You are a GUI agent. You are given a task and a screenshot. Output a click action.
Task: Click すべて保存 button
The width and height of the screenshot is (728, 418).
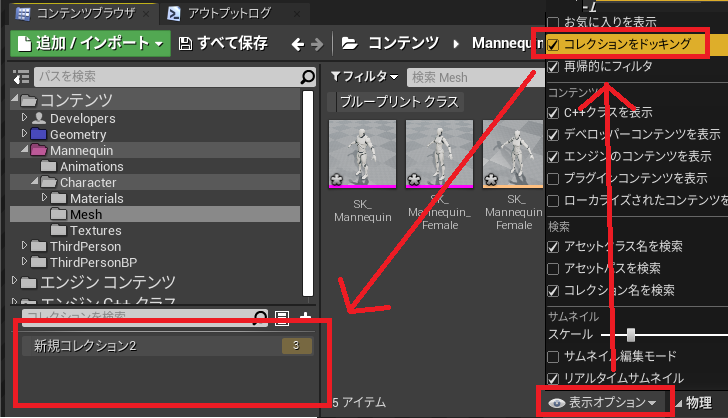coord(223,44)
